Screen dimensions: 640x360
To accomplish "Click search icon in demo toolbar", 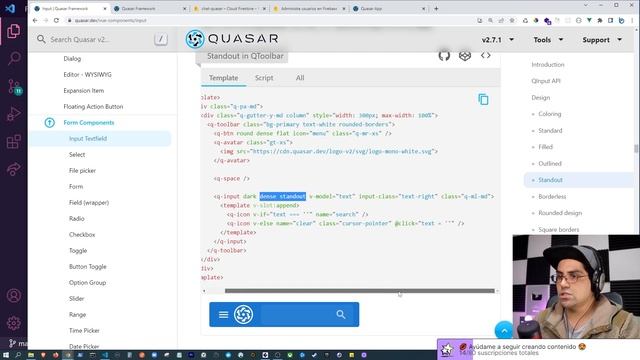I will [x=341, y=315].
